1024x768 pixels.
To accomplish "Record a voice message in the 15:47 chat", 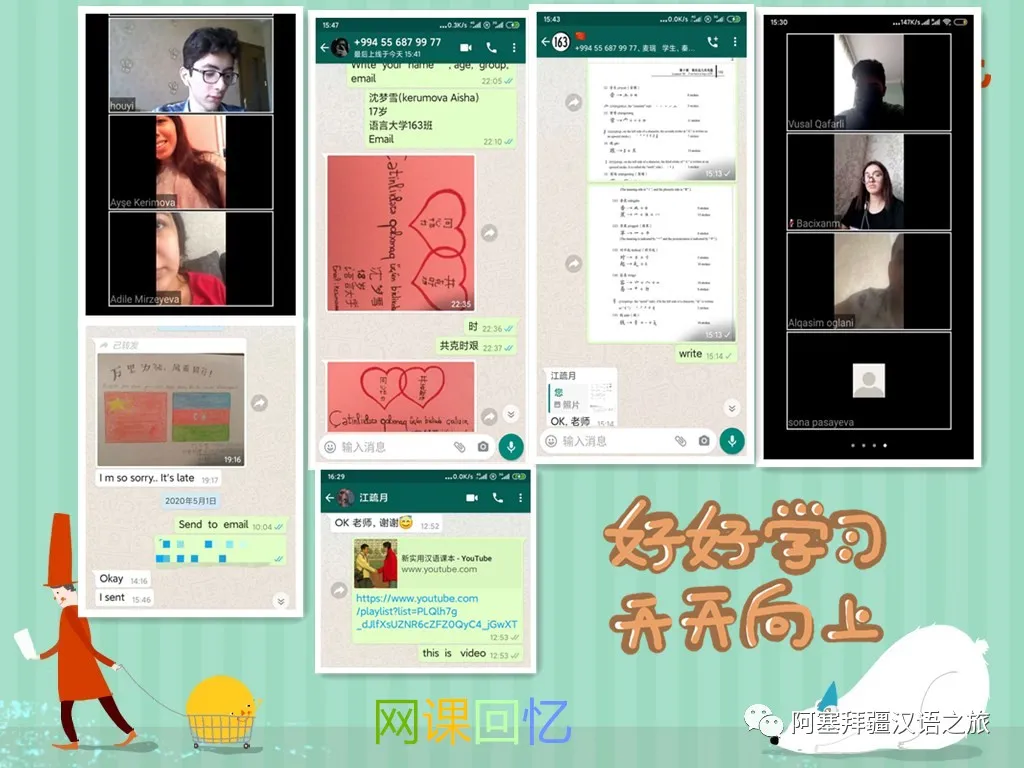I will coord(511,447).
